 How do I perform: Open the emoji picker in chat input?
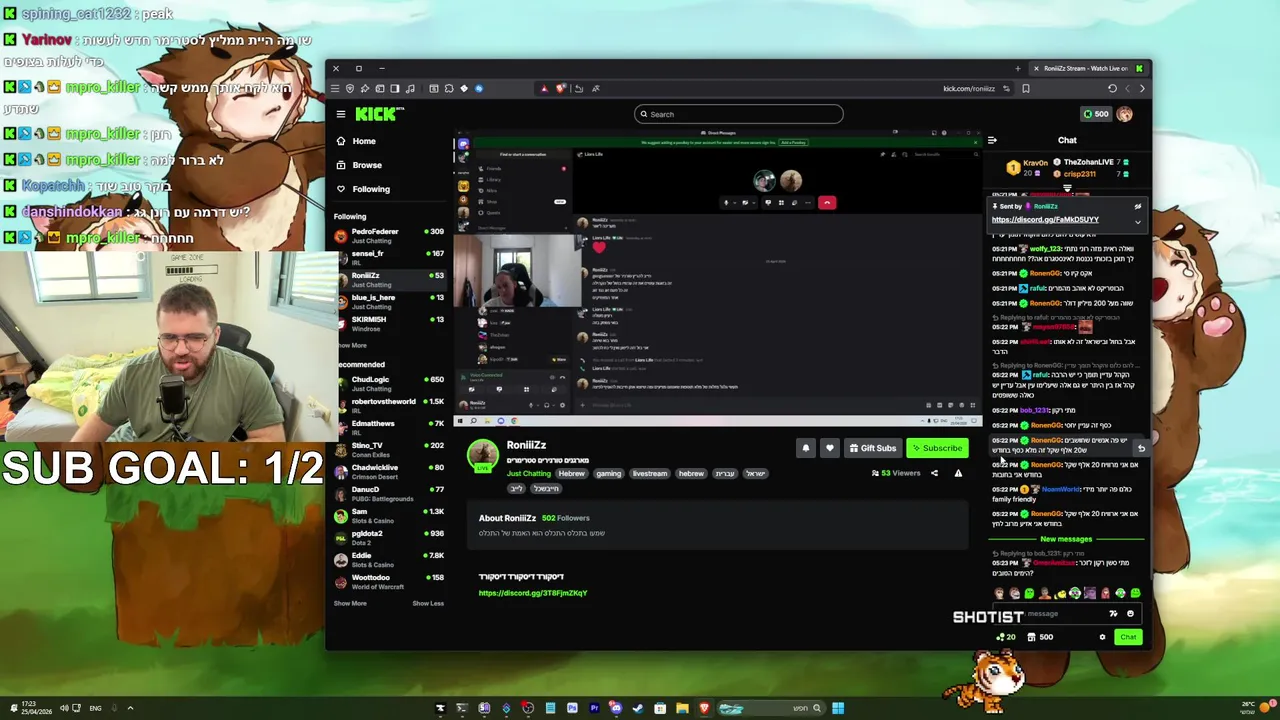pyautogui.click(x=1130, y=614)
